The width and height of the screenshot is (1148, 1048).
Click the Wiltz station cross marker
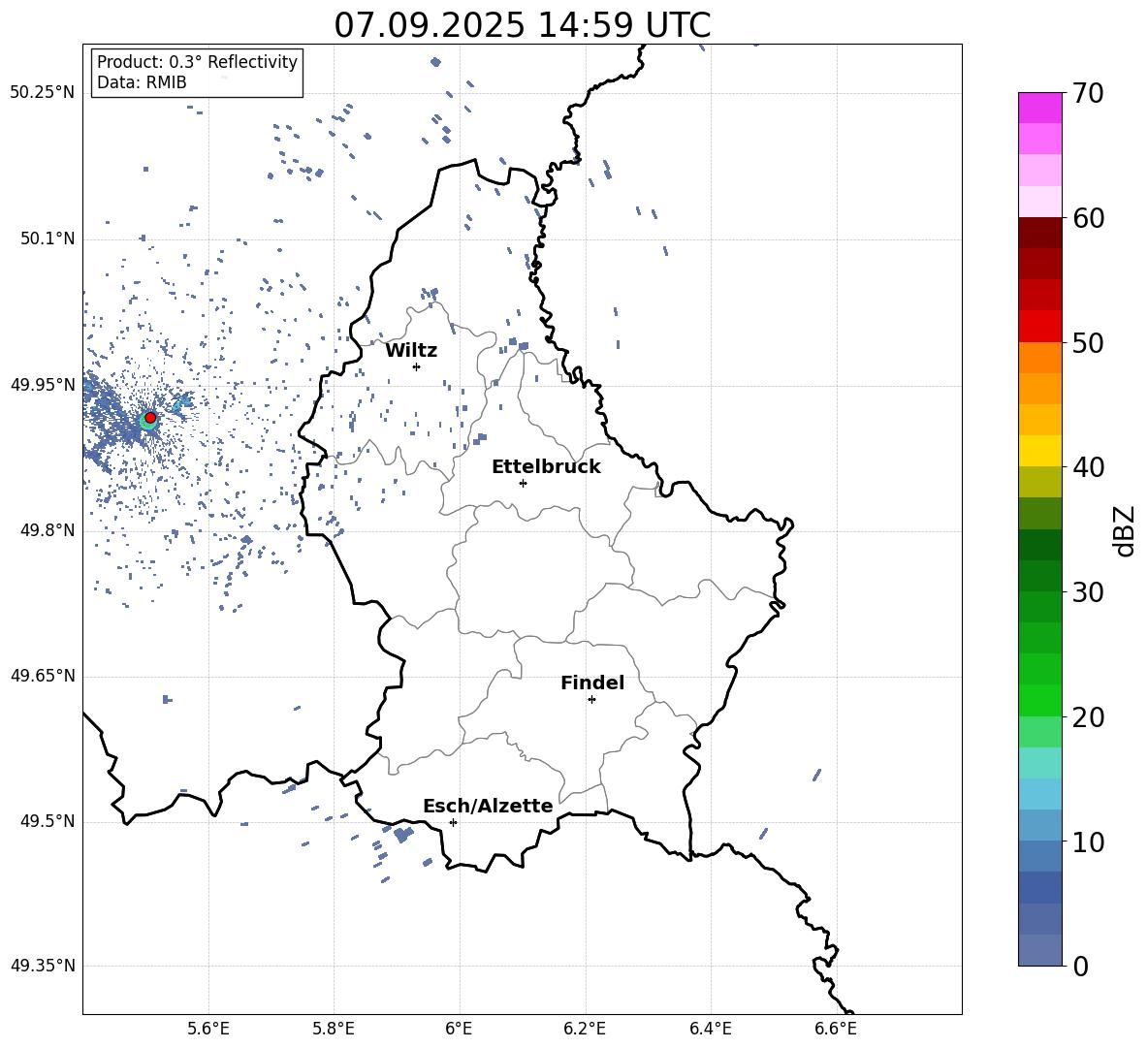[x=417, y=366]
